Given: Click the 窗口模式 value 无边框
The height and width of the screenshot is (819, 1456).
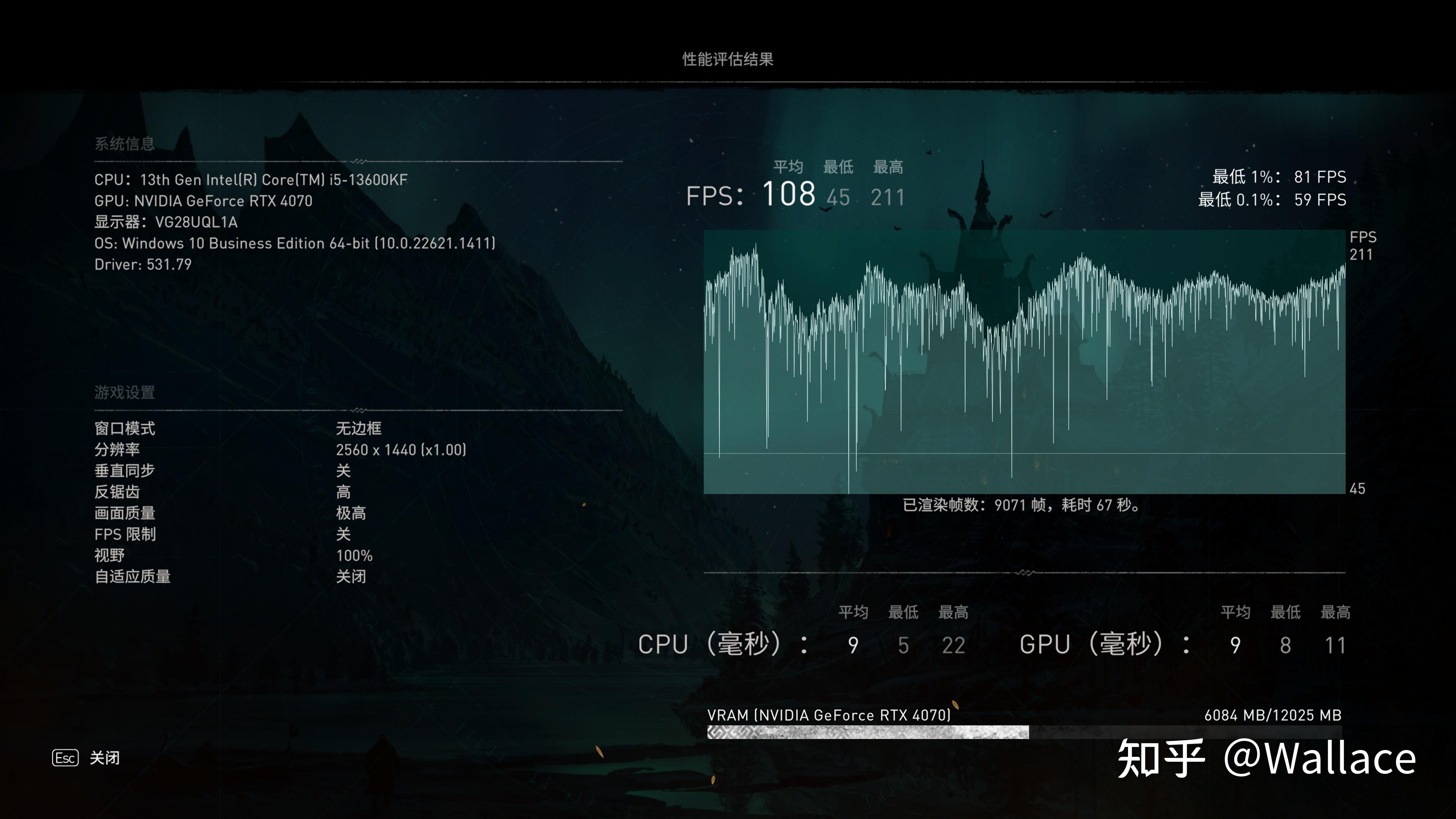Looking at the screenshot, I should [358, 428].
